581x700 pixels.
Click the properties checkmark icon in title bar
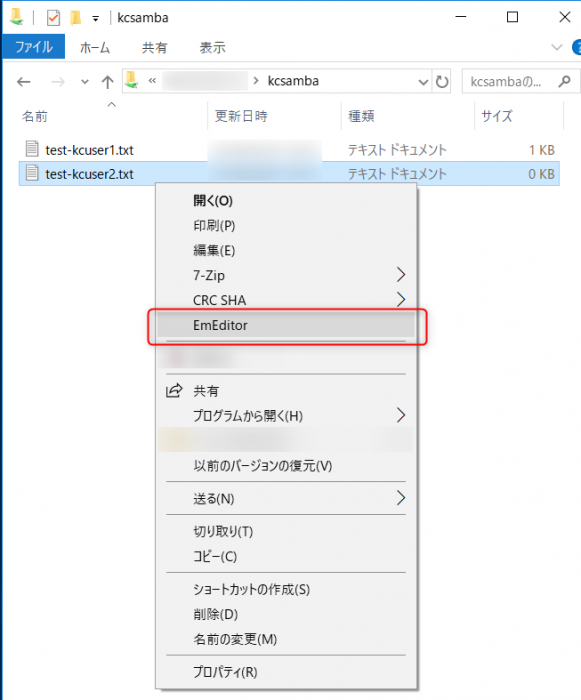click(x=53, y=18)
